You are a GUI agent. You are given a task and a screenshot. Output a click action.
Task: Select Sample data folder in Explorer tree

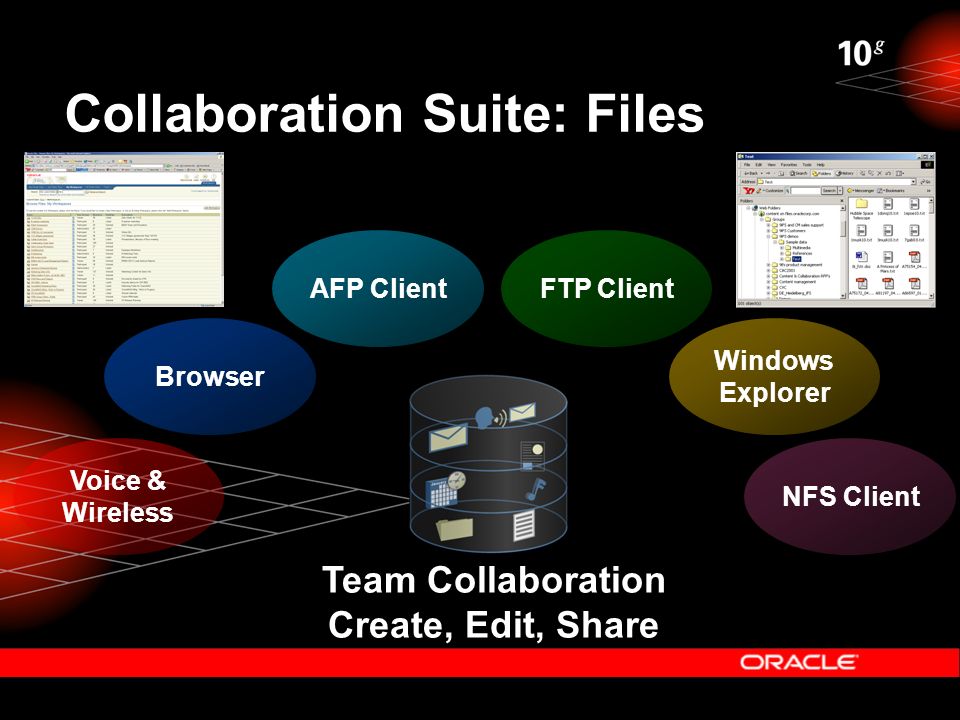pyautogui.click(x=793, y=242)
